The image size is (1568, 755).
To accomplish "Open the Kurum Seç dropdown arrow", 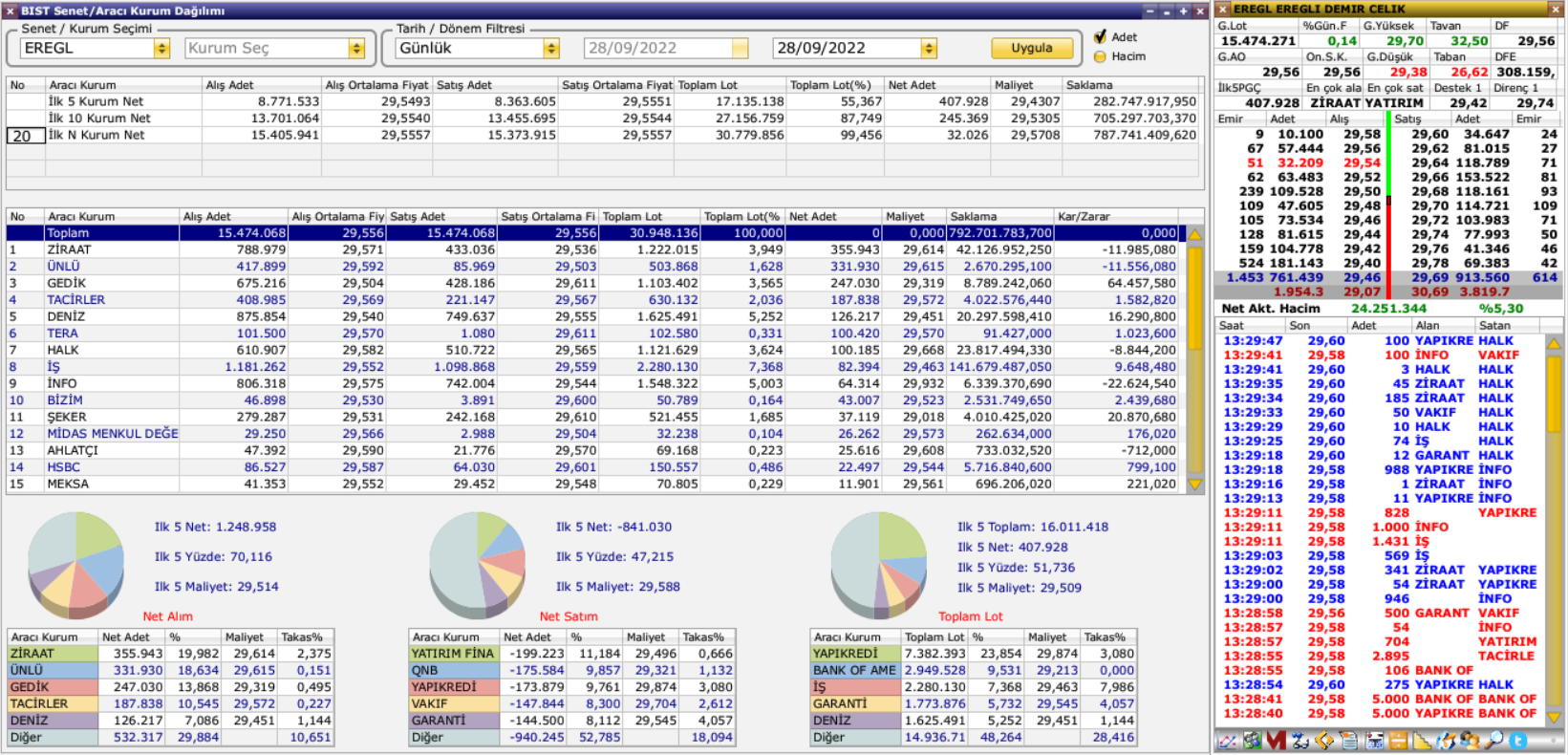I will tap(356, 48).
